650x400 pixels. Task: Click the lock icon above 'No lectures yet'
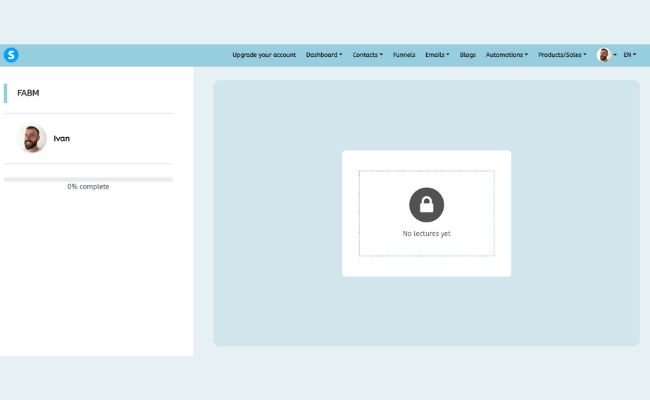[427, 205]
